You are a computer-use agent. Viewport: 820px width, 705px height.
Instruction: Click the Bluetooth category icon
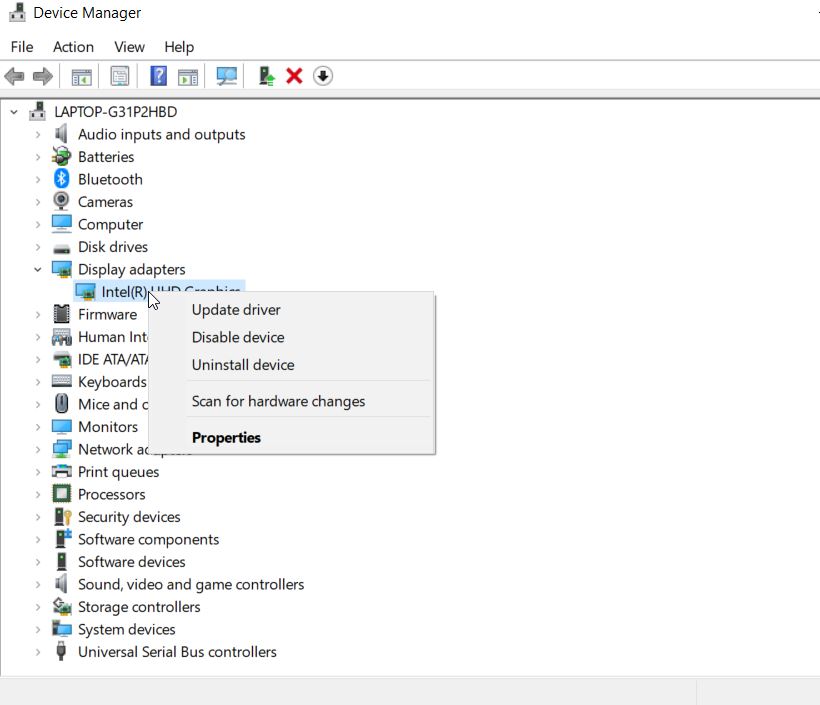coord(62,179)
